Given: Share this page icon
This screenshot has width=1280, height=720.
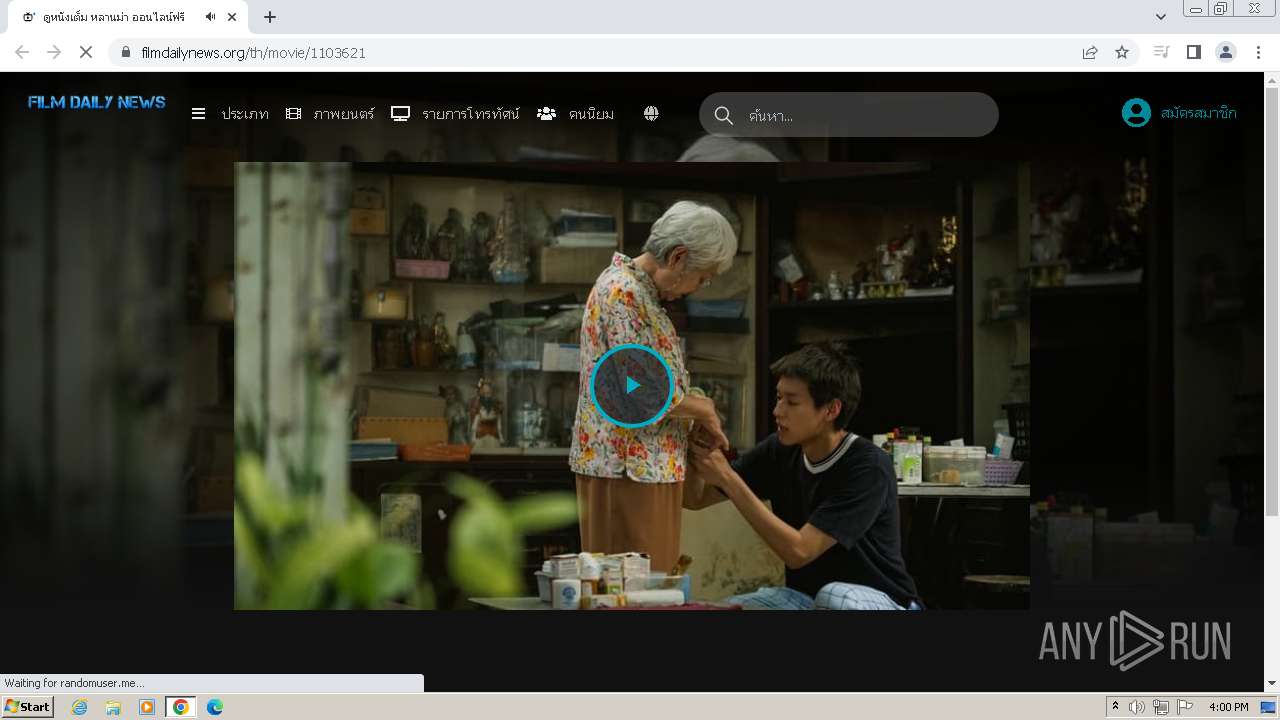Looking at the screenshot, I should [1090, 52].
